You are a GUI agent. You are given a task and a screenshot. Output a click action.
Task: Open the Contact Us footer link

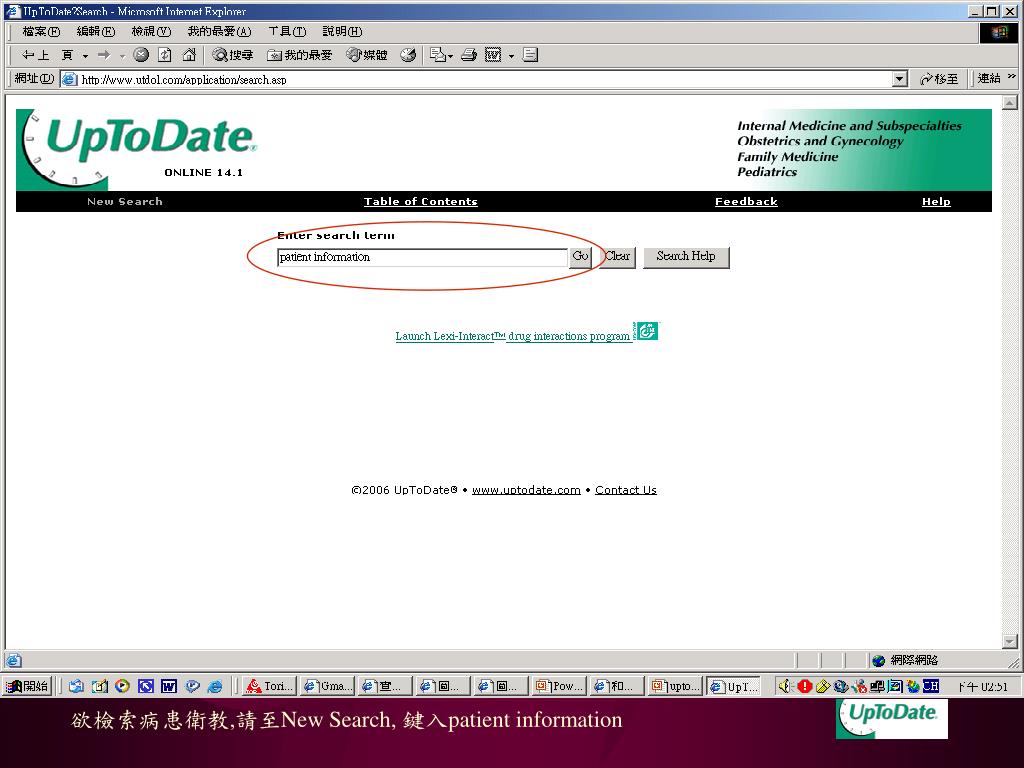pos(626,490)
